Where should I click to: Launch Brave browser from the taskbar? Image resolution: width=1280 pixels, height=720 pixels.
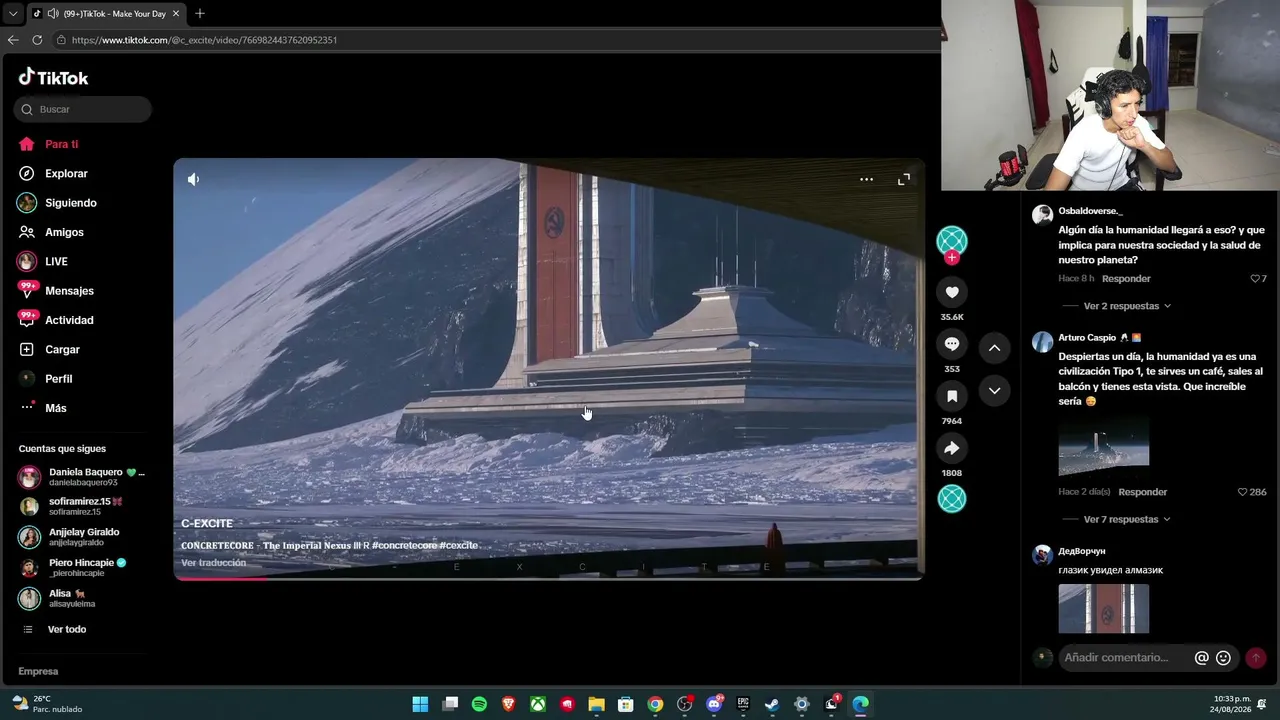click(508, 704)
